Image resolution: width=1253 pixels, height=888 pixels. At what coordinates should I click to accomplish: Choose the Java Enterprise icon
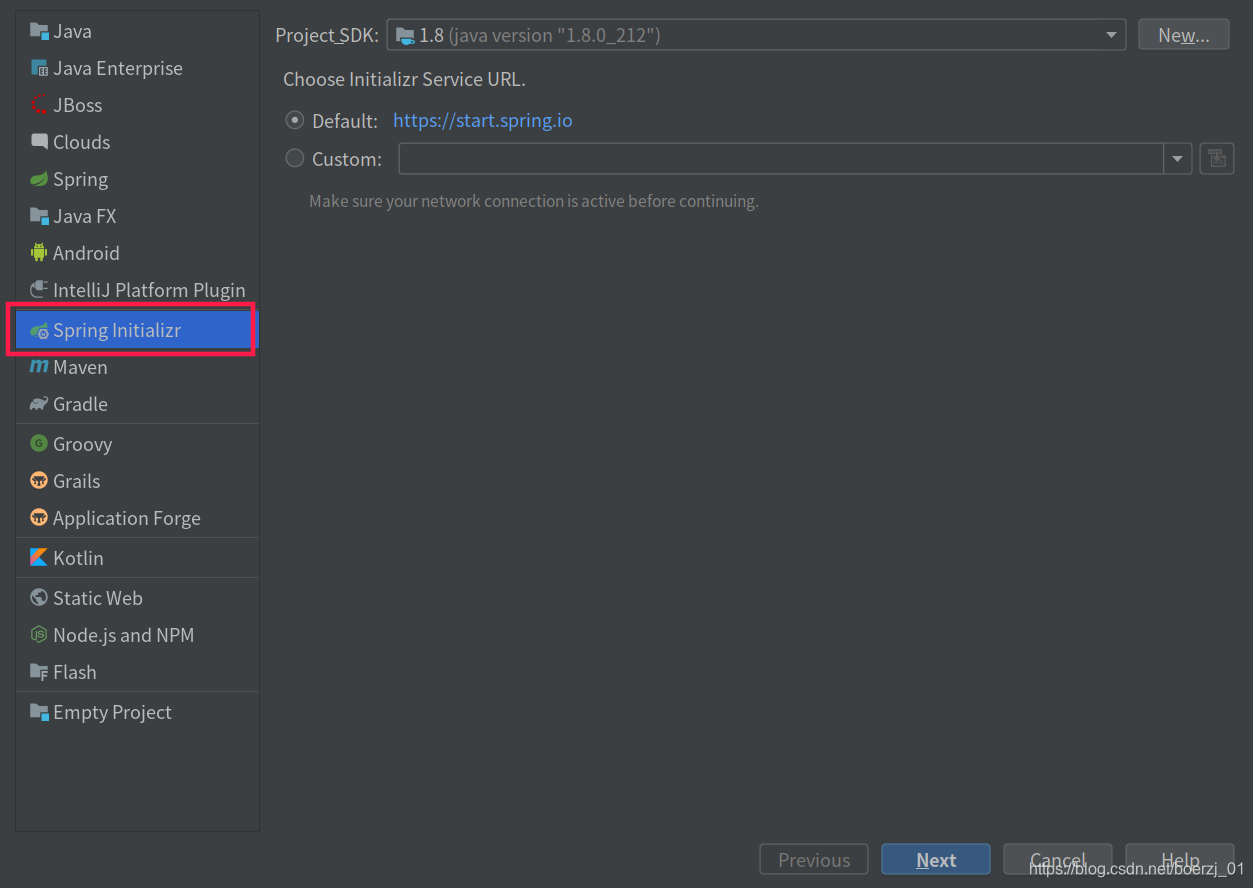pyautogui.click(x=39, y=68)
